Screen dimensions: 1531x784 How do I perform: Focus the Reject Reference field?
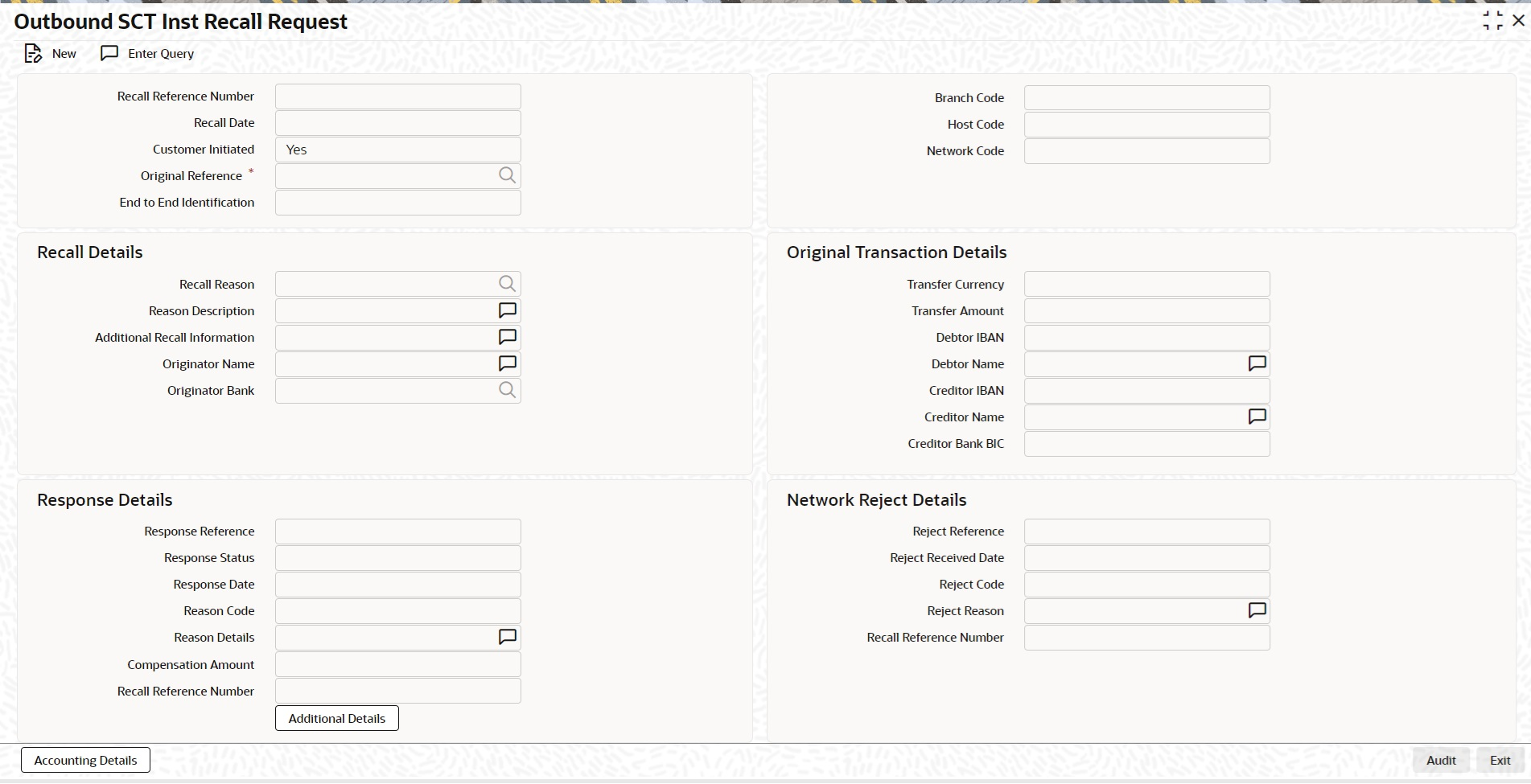1147,531
